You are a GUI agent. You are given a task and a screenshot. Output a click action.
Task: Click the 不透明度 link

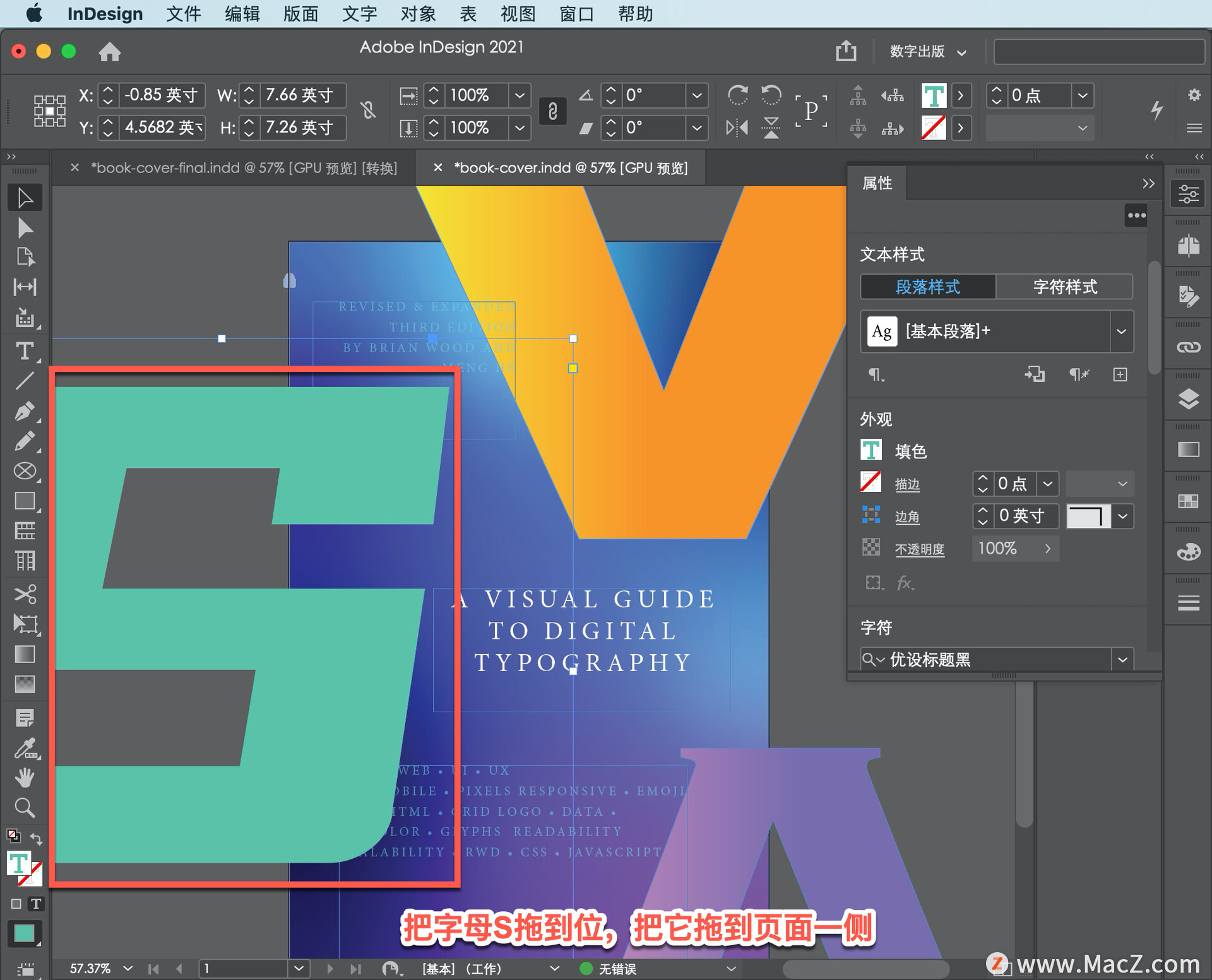coord(919,549)
